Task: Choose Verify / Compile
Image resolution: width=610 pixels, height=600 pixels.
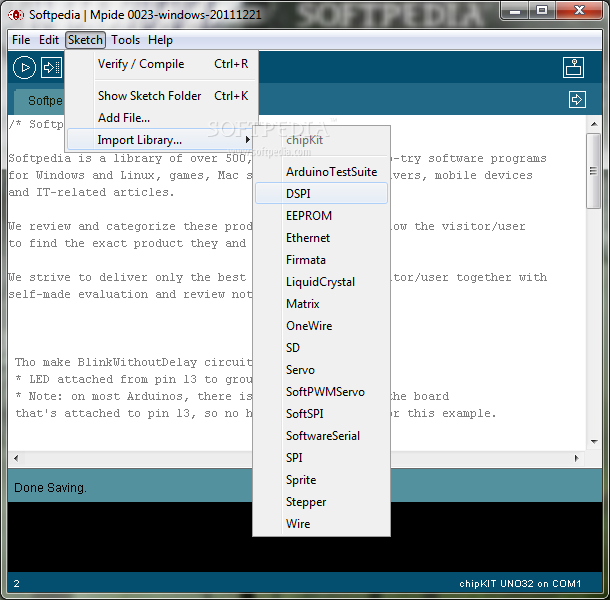Action: click(161, 64)
